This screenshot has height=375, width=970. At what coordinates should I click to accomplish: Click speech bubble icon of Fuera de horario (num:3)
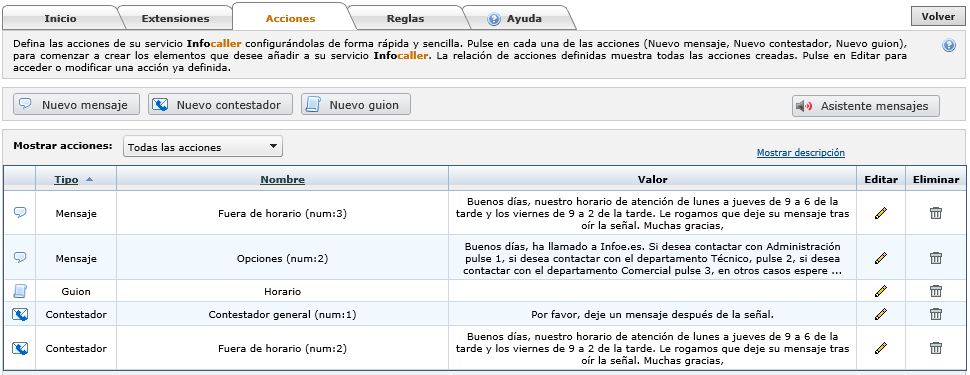click(20, 212)
